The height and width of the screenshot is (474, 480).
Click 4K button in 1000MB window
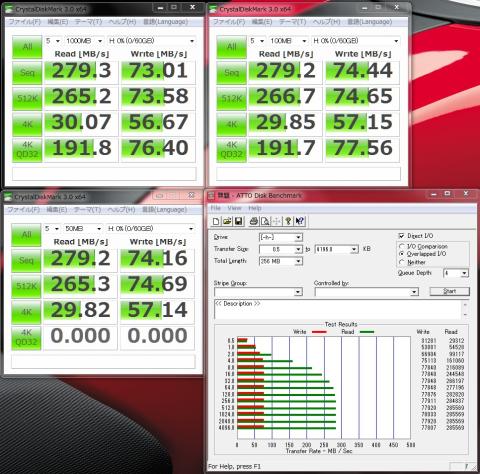(x=27, y=124)
